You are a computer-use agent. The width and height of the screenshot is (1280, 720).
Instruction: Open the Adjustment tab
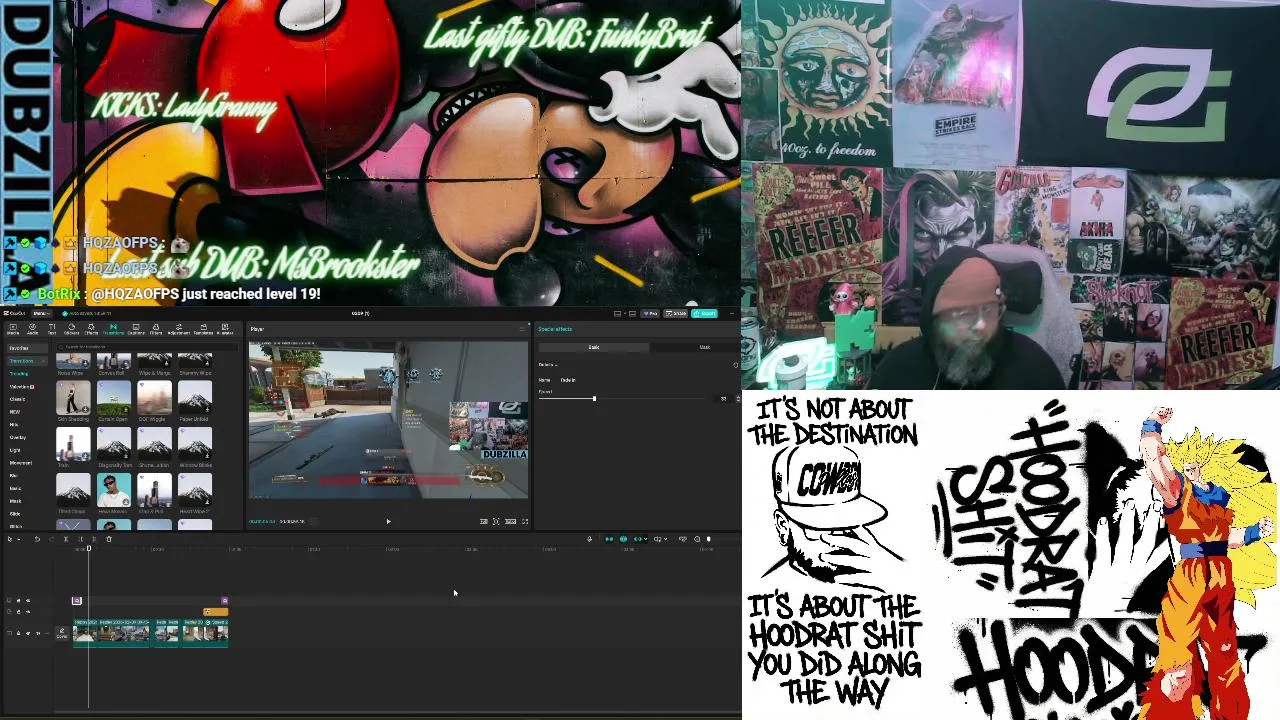click(179, 330)
